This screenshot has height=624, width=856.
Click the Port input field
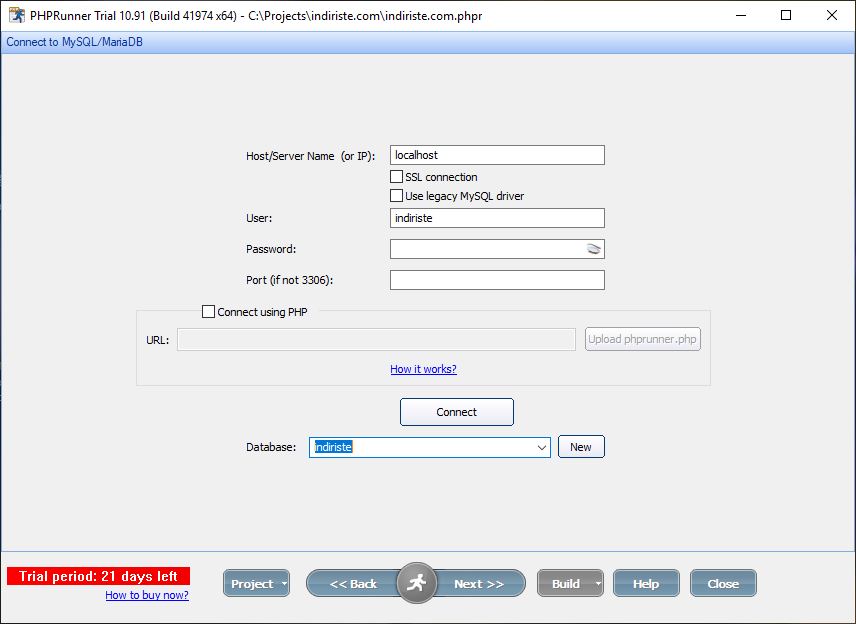point(497,280)
